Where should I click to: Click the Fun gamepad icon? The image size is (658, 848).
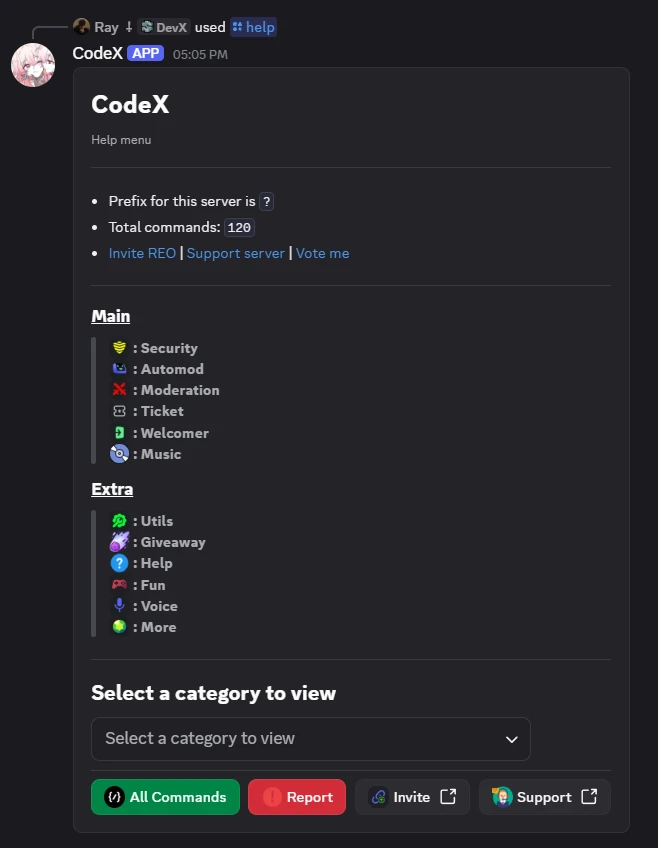(x=119, y=585)
